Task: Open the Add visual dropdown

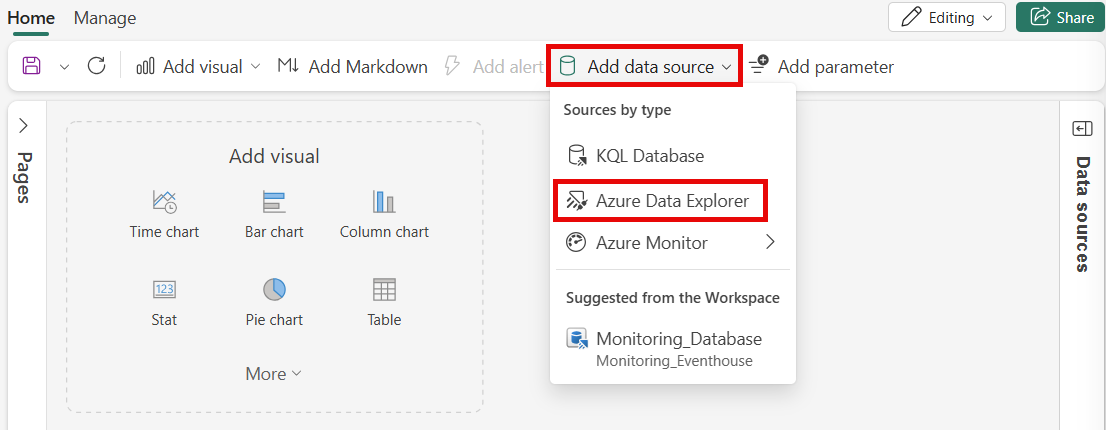Action: [198, 67]
